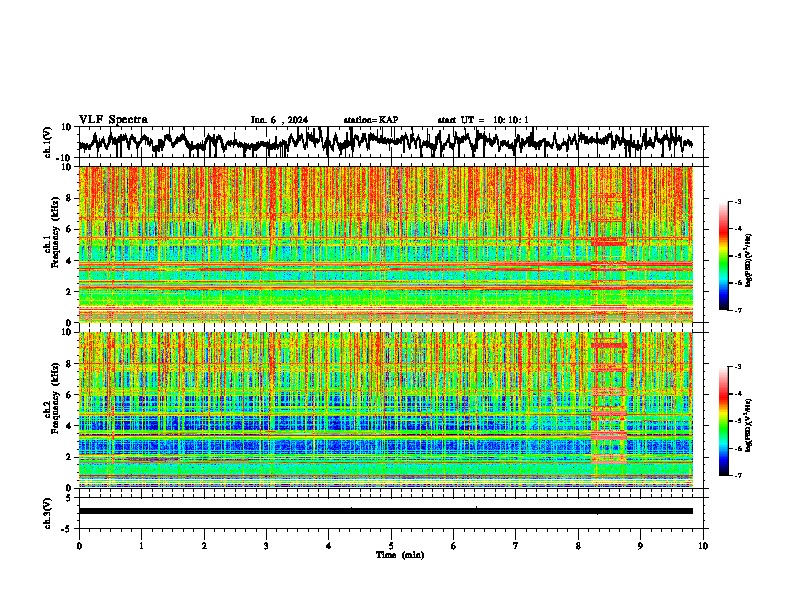Screen dimensions: 792x612
Task: Click the "Time (min)" axis title
Action: 400,555
